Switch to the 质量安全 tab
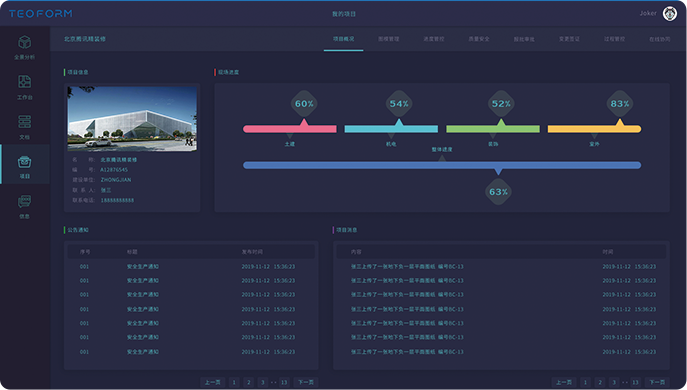This screenshot has width=687, height=390. 479,39
